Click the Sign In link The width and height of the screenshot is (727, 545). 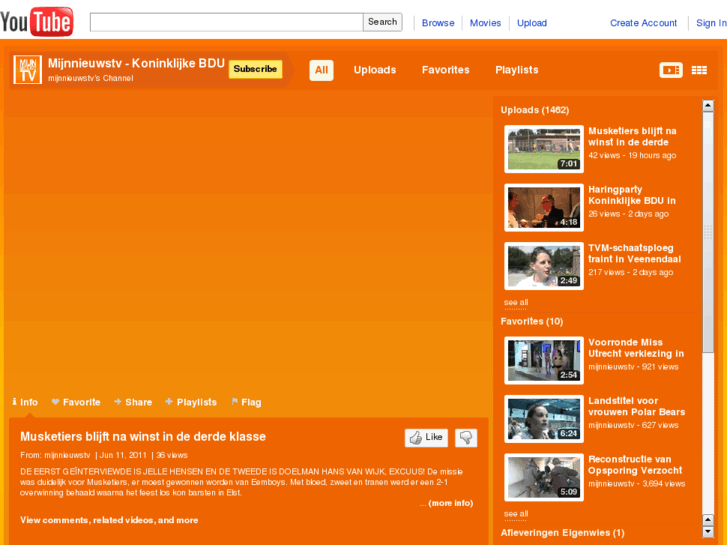(711, 23)
